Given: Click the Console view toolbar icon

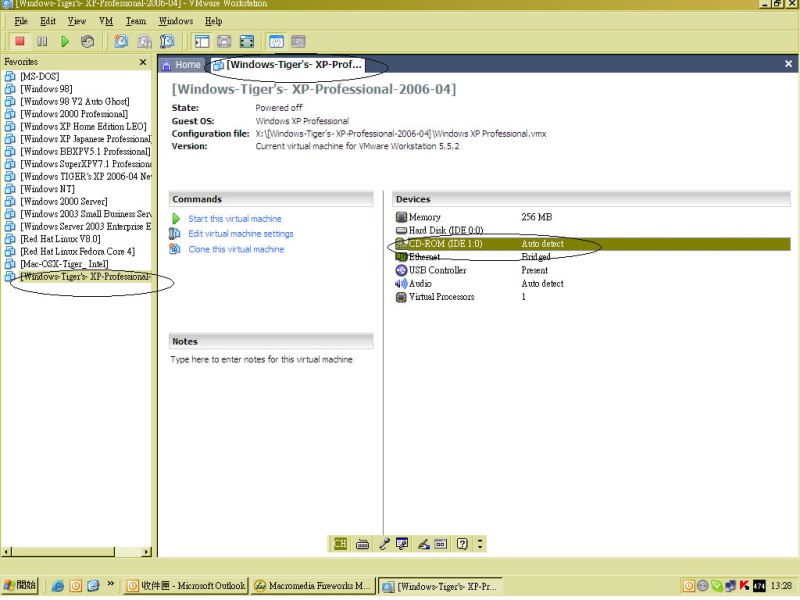Looking at the screenshot, I should (298, 41).
